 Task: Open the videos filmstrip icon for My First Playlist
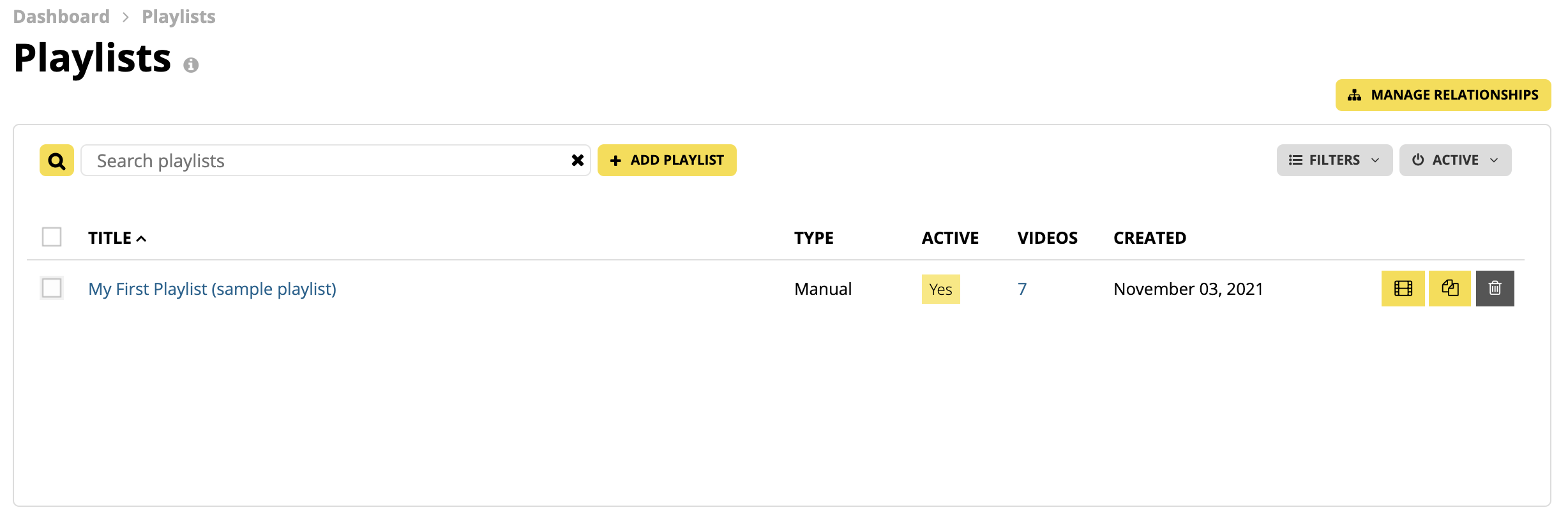click(1403, 289)
